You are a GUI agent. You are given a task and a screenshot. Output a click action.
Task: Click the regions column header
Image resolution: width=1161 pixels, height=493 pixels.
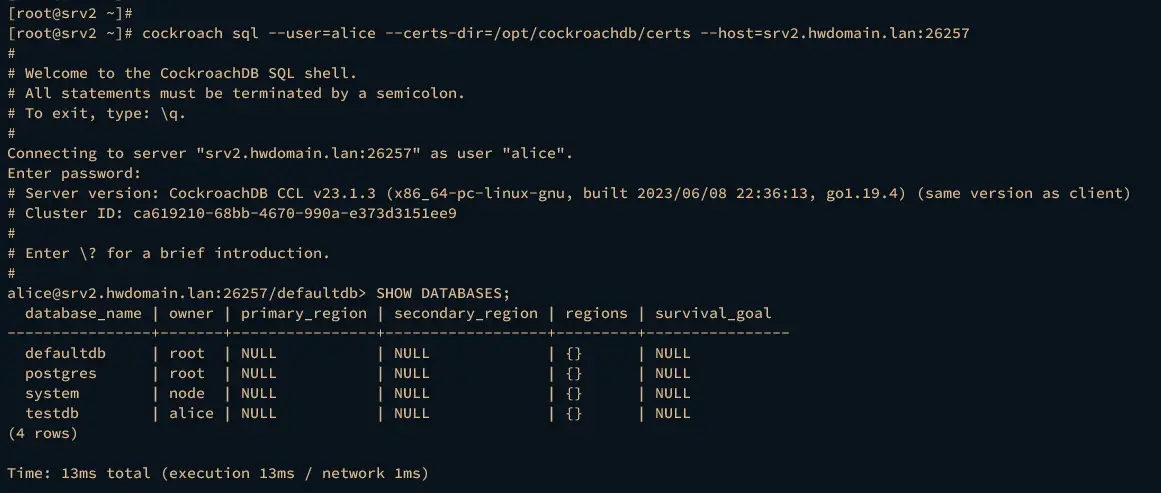point(596,313)
